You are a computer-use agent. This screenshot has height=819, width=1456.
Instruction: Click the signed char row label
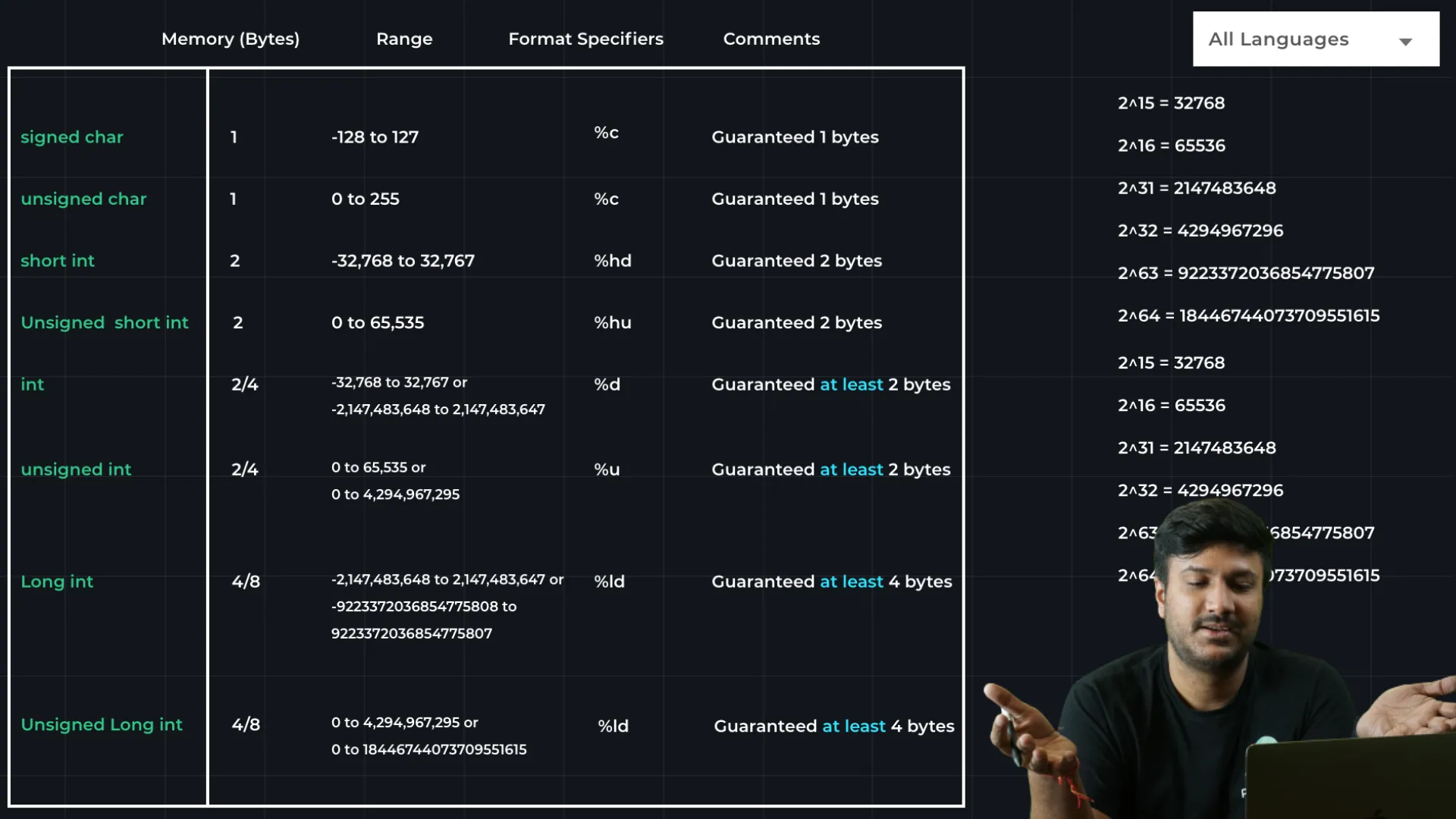tap(72, 137)
